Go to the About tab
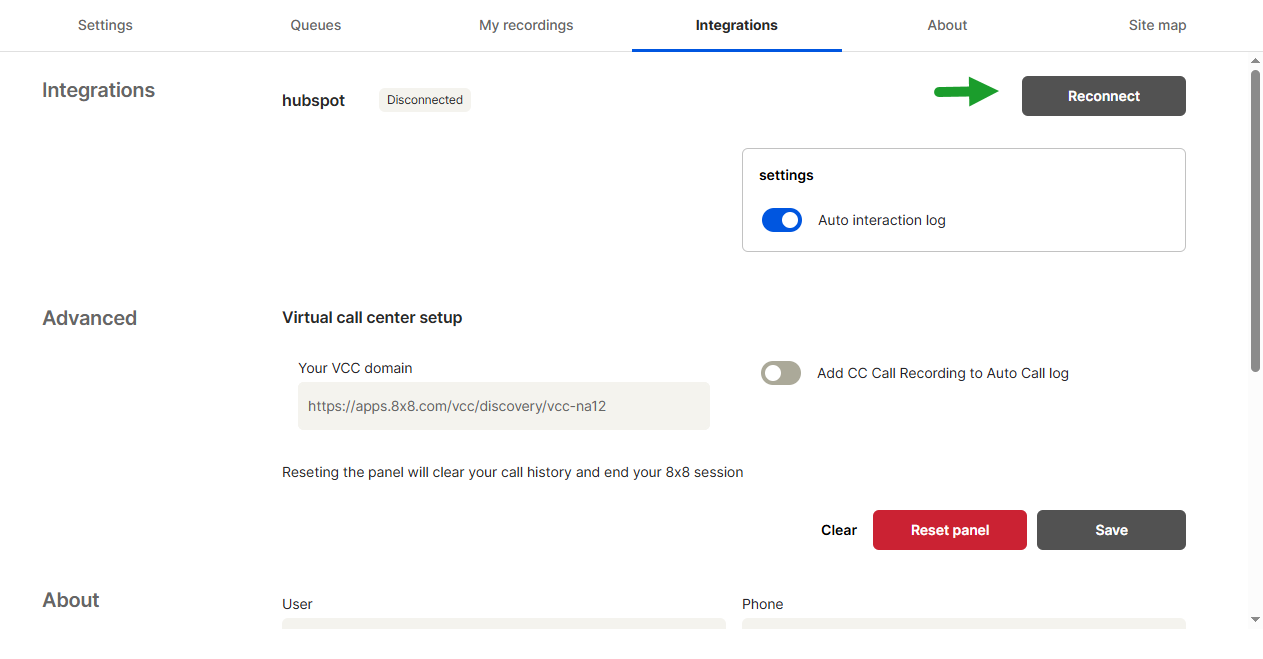This screenshot has width=1263, height=659. pos(947,25)
